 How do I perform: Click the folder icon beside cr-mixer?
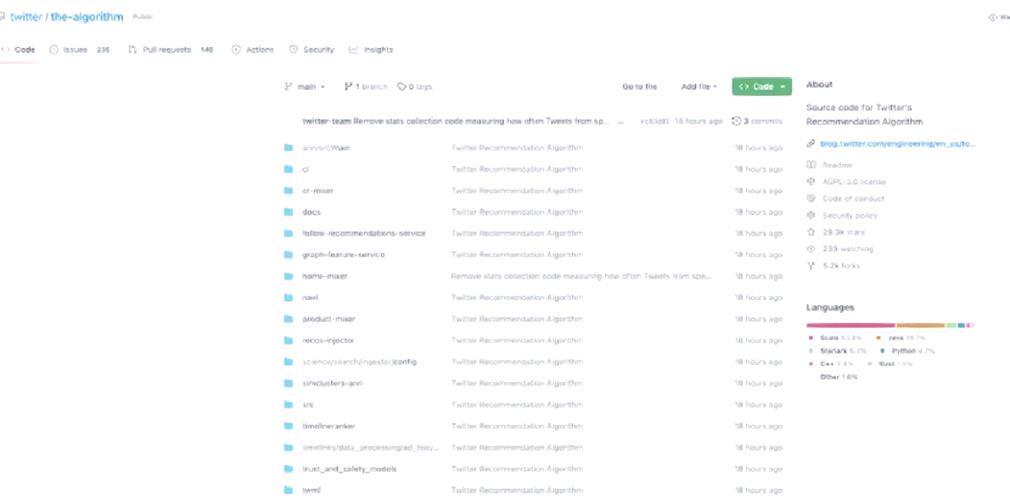pos(288,191)
